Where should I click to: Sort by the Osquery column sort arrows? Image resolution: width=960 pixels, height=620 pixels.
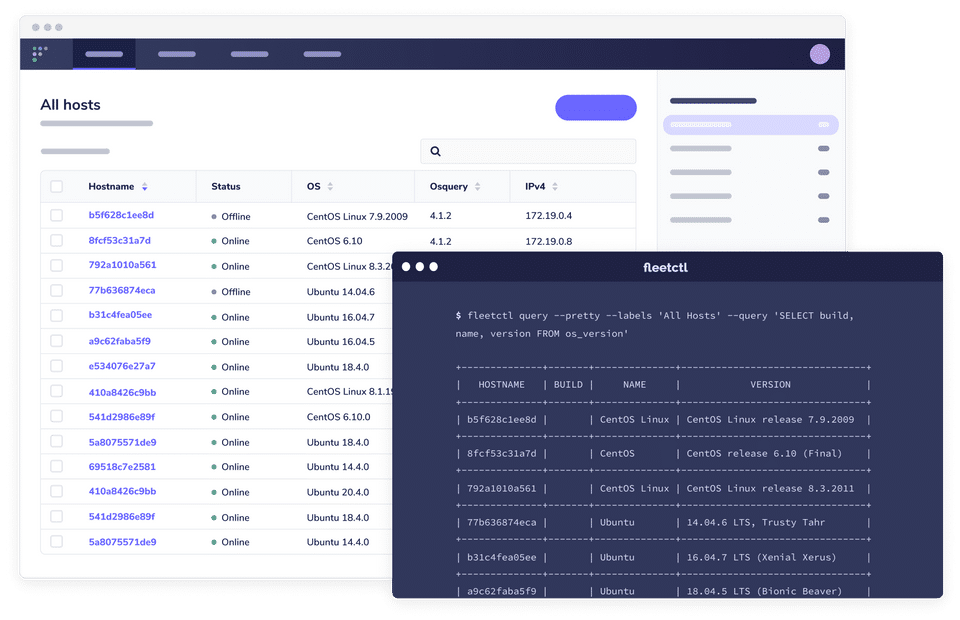click(x=478, y=187)
